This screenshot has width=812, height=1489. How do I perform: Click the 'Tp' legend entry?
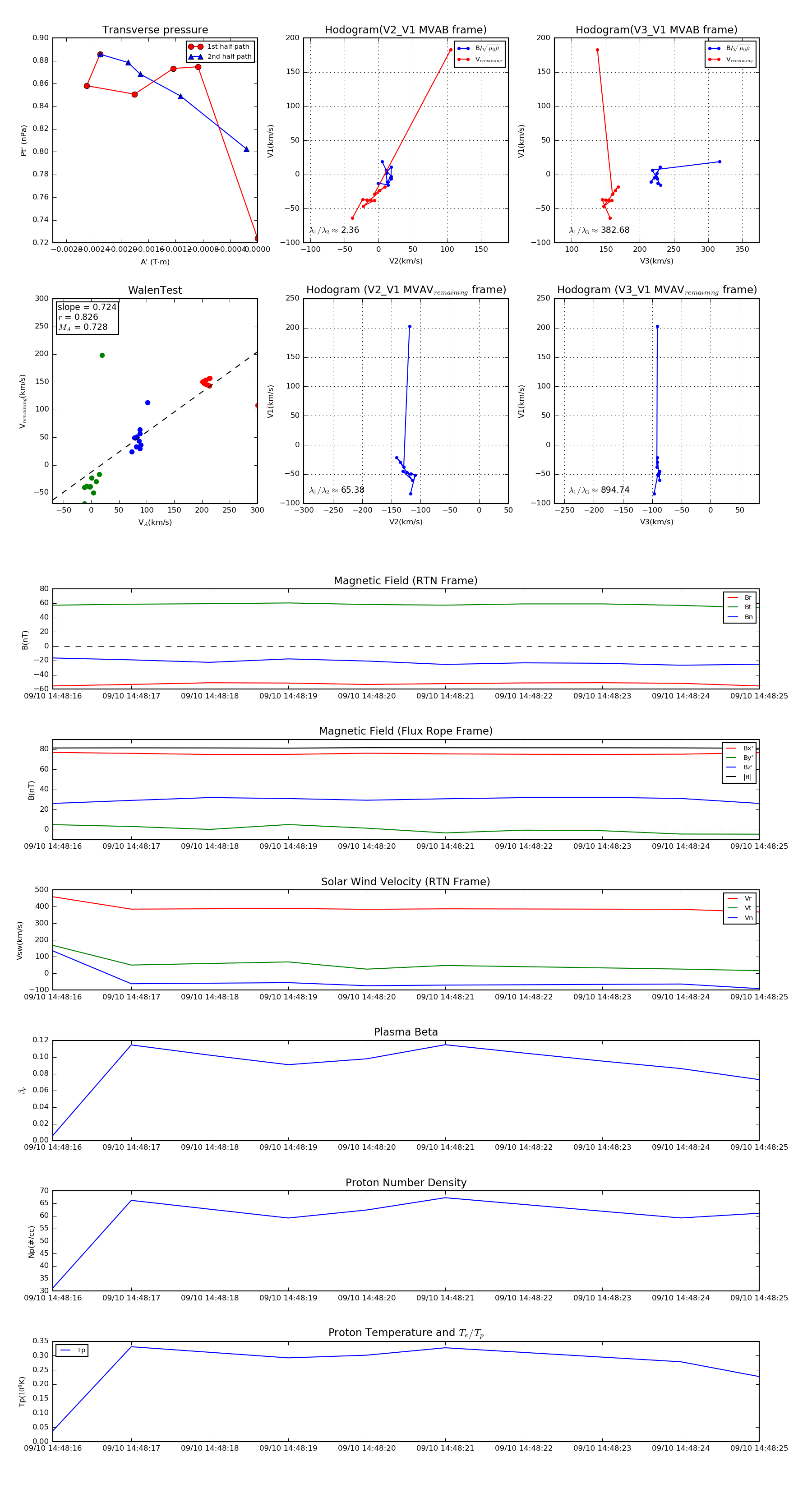(73, 1350)
